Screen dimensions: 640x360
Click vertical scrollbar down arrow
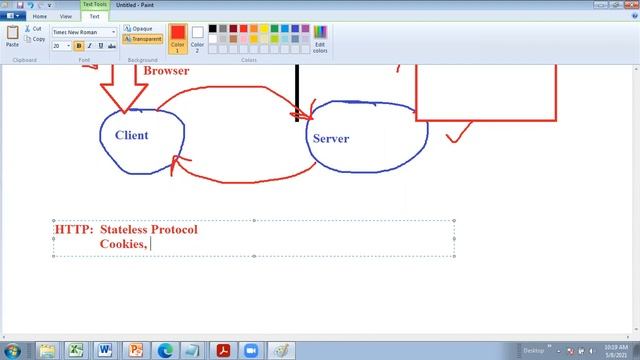pyautogui.click(x=636, y=329)
